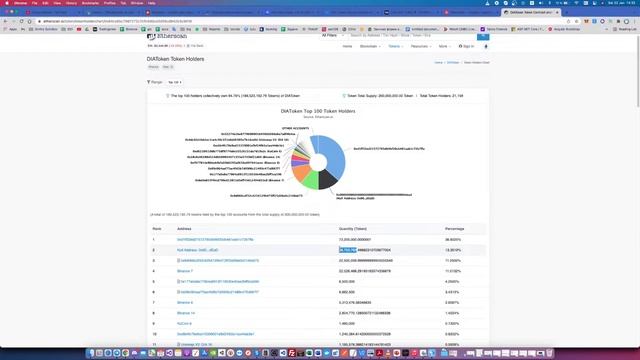Open Finder in the Dock
Image resolution: width=640 pixels, height=360 pixels.
[x=90, y=353]
